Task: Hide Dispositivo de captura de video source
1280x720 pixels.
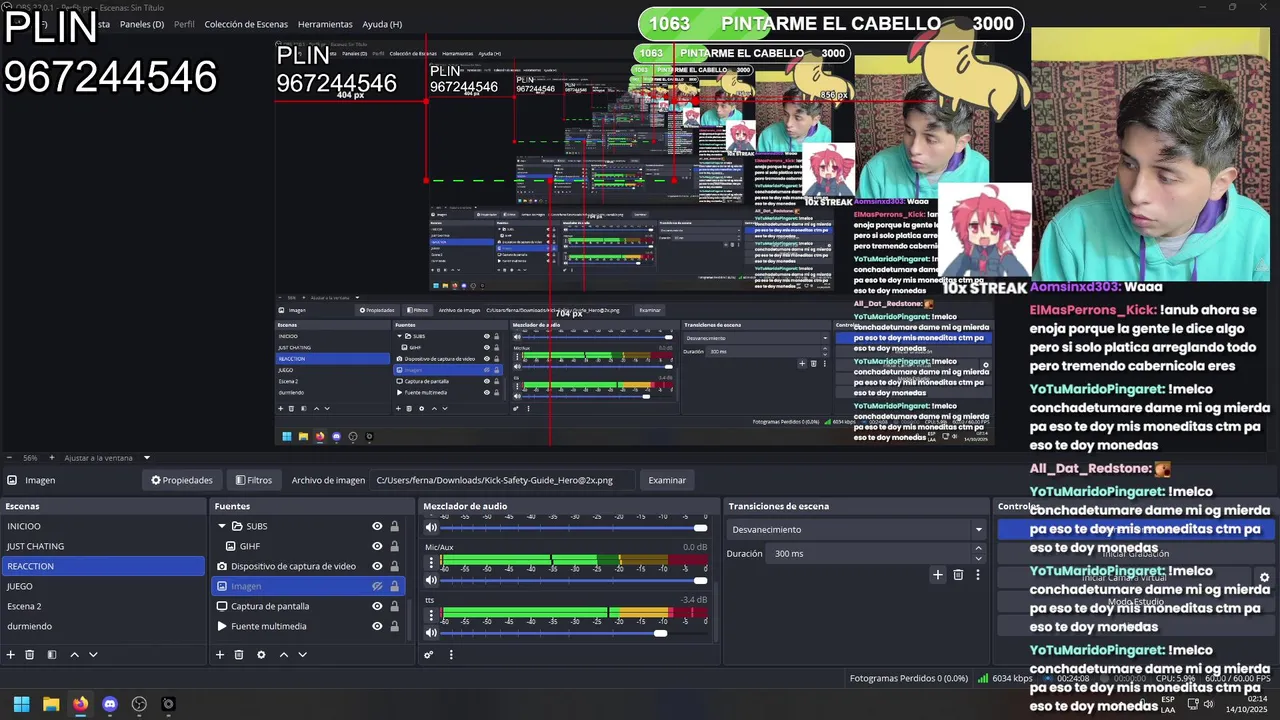Action: (377, 566)
